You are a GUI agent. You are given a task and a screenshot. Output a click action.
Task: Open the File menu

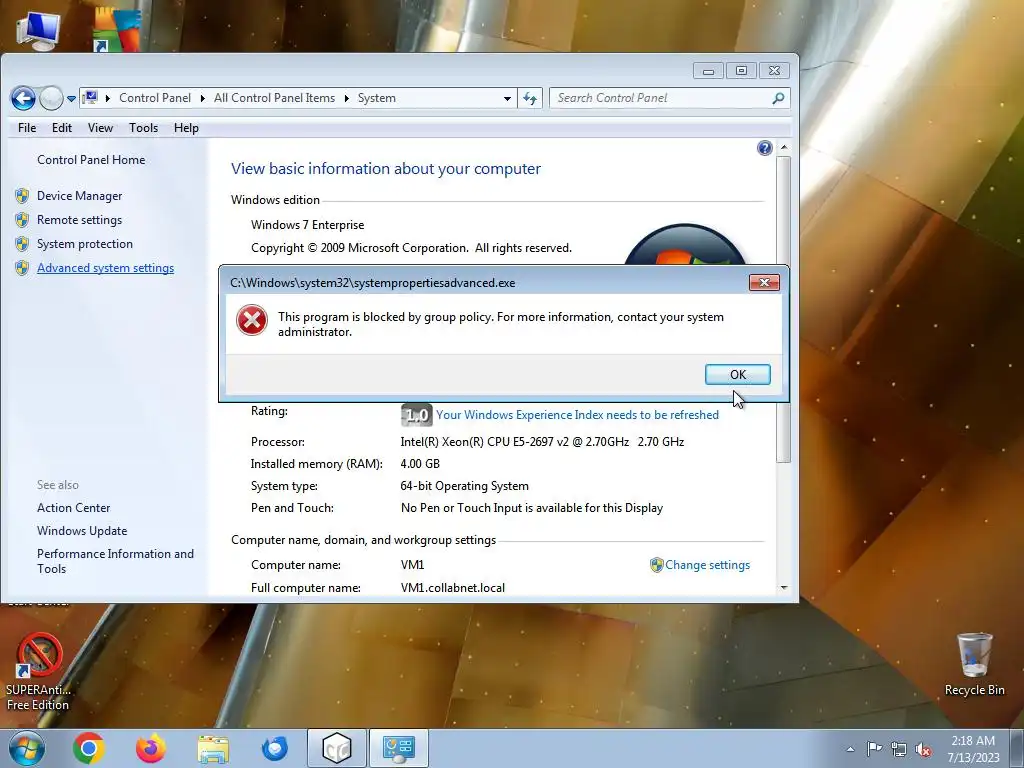pos(27,128)
